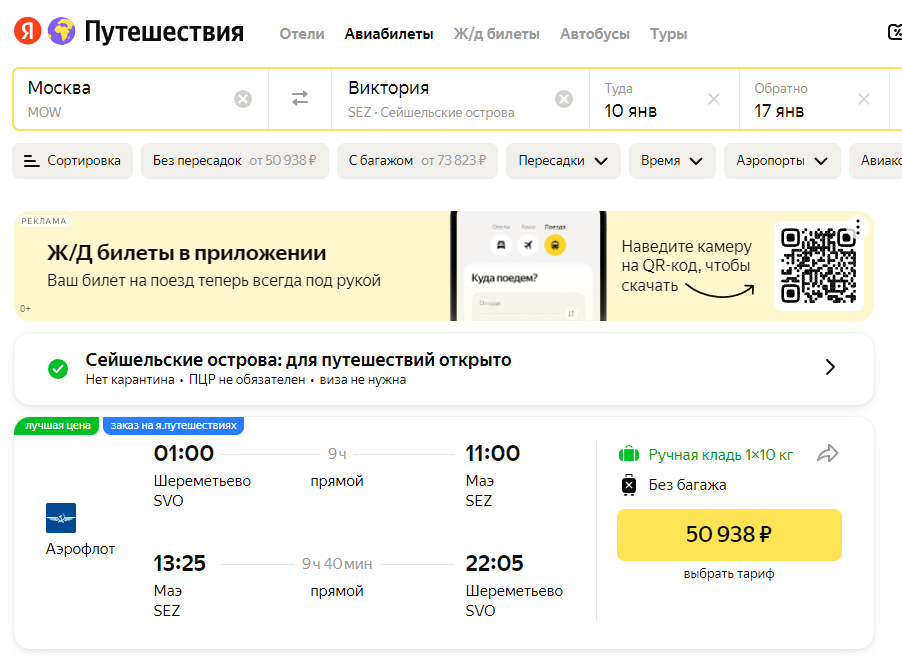This screenshot has height=659, width=902.
Task: Select the no-baggage suitcase icon
Action: (x=629, y=485)
